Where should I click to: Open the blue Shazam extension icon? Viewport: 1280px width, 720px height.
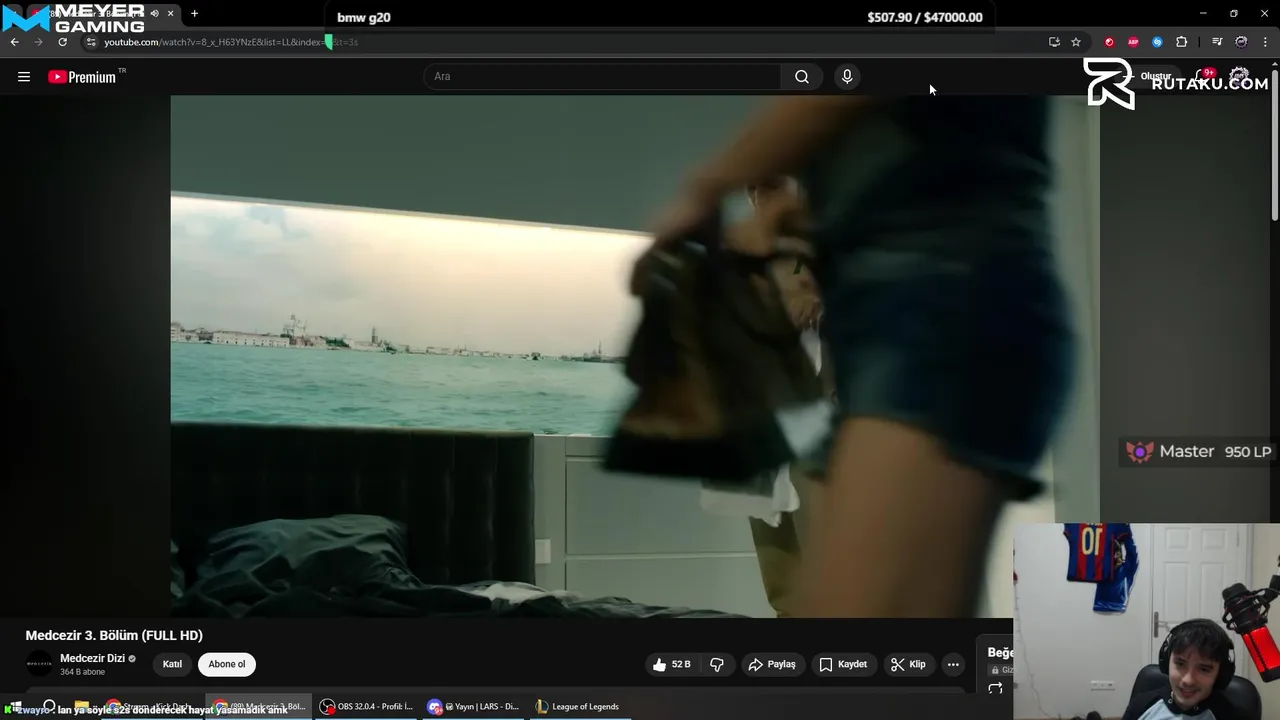pyautogui.click(x=1157, y=42)
